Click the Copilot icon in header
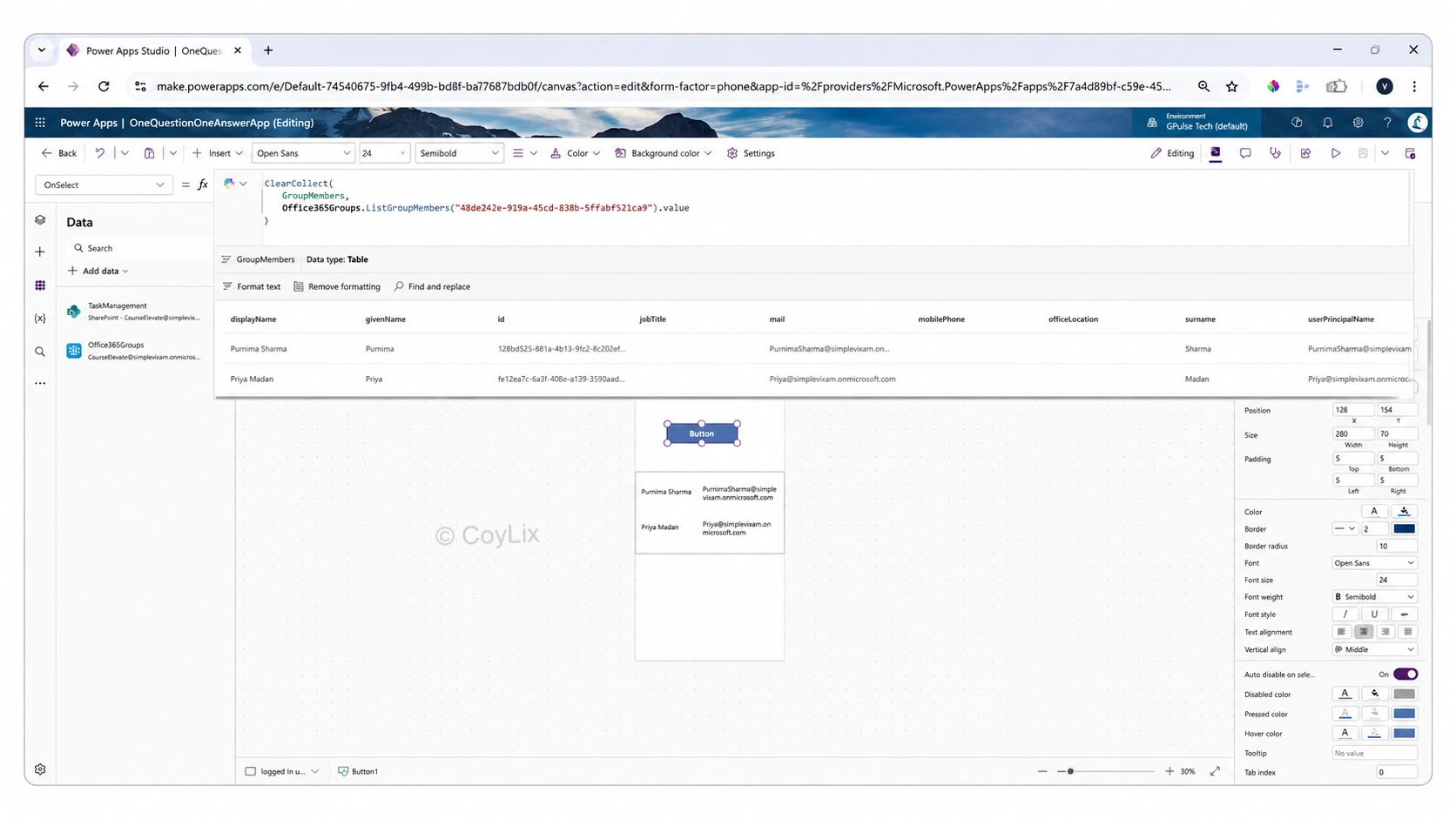 1297,123
